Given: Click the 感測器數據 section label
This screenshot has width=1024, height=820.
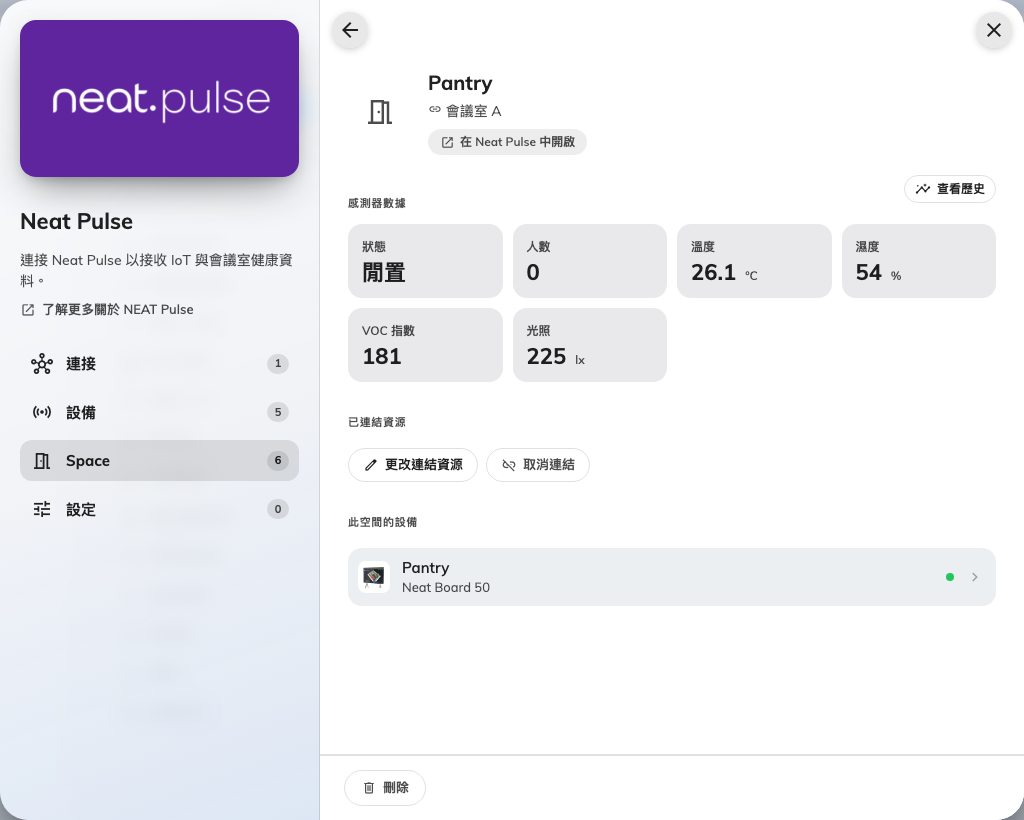Looking at the screenshot, I should [x=377, y=203].
